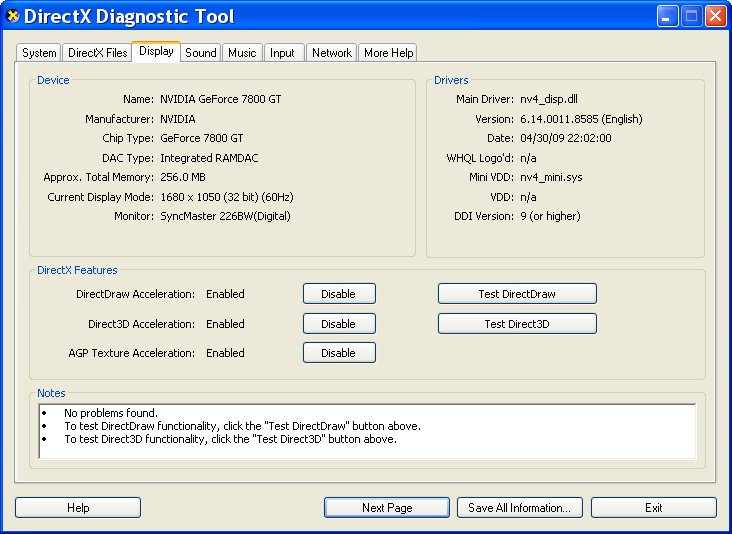Open the Network tab
This screenshot has height=534, width=732.
click(x=331, y=53)
